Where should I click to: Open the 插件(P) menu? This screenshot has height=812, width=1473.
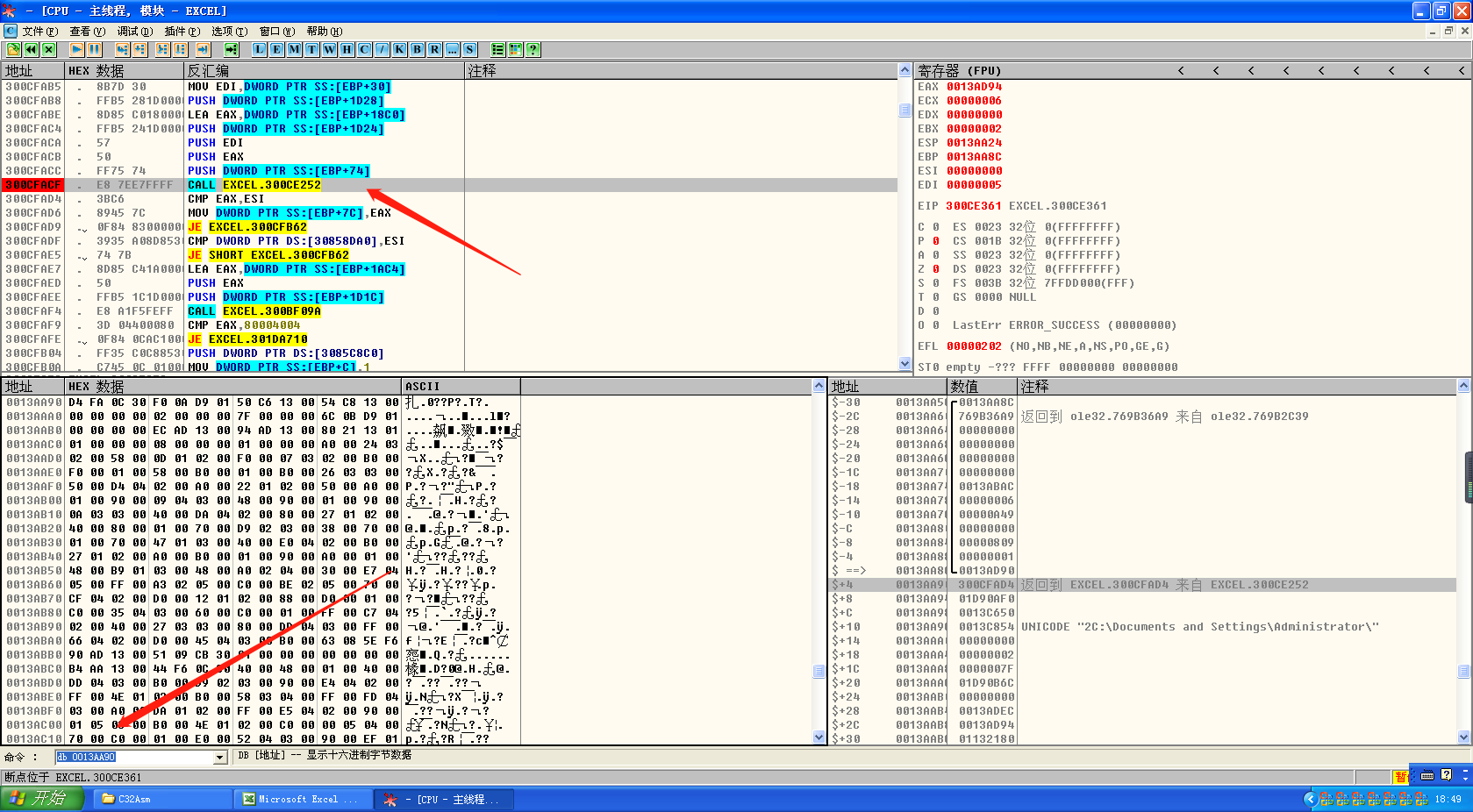tap(182, 31)
